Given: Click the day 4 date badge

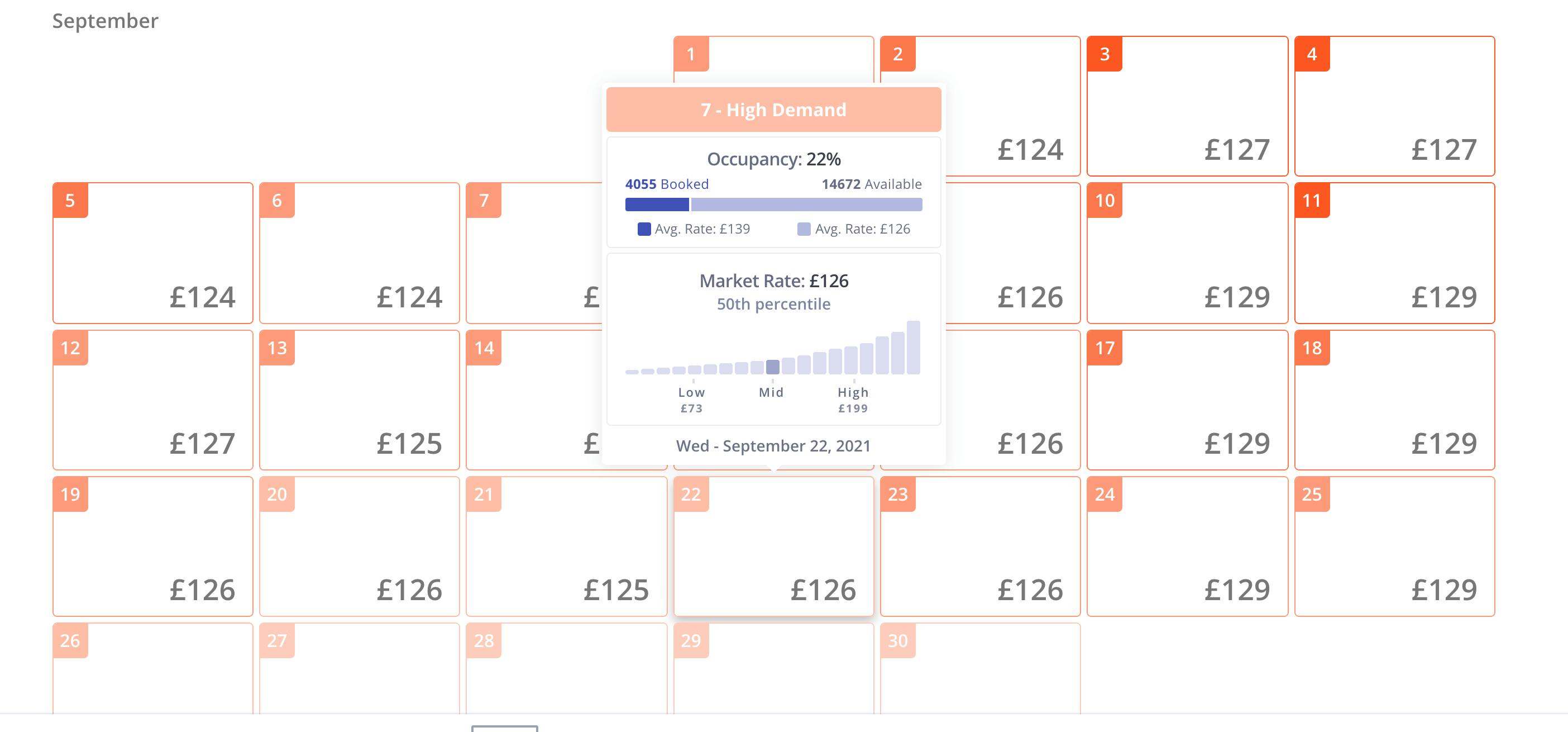Looking at the screenshot, I should [1312, 54].
